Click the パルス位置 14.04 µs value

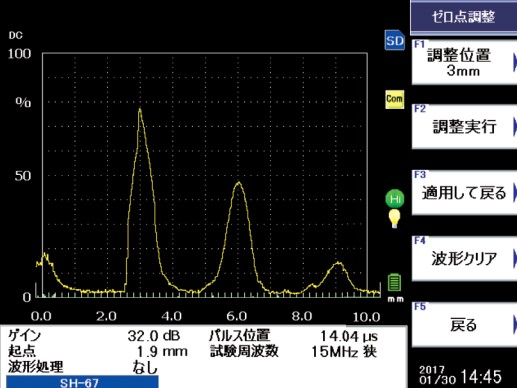[349, 336]
